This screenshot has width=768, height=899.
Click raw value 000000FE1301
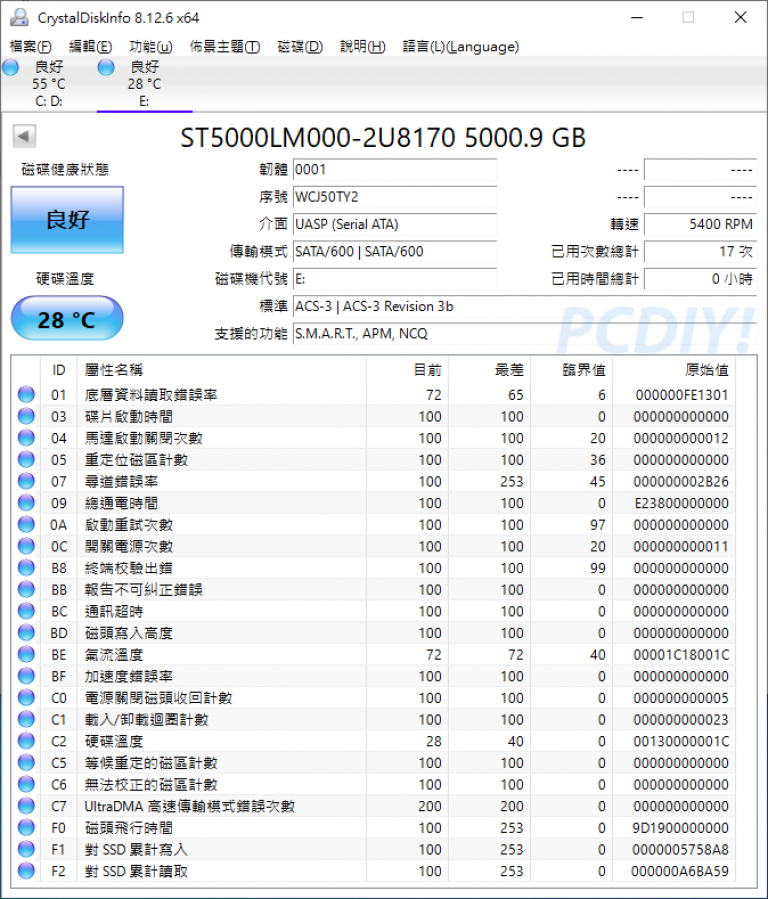coord(681,394)
